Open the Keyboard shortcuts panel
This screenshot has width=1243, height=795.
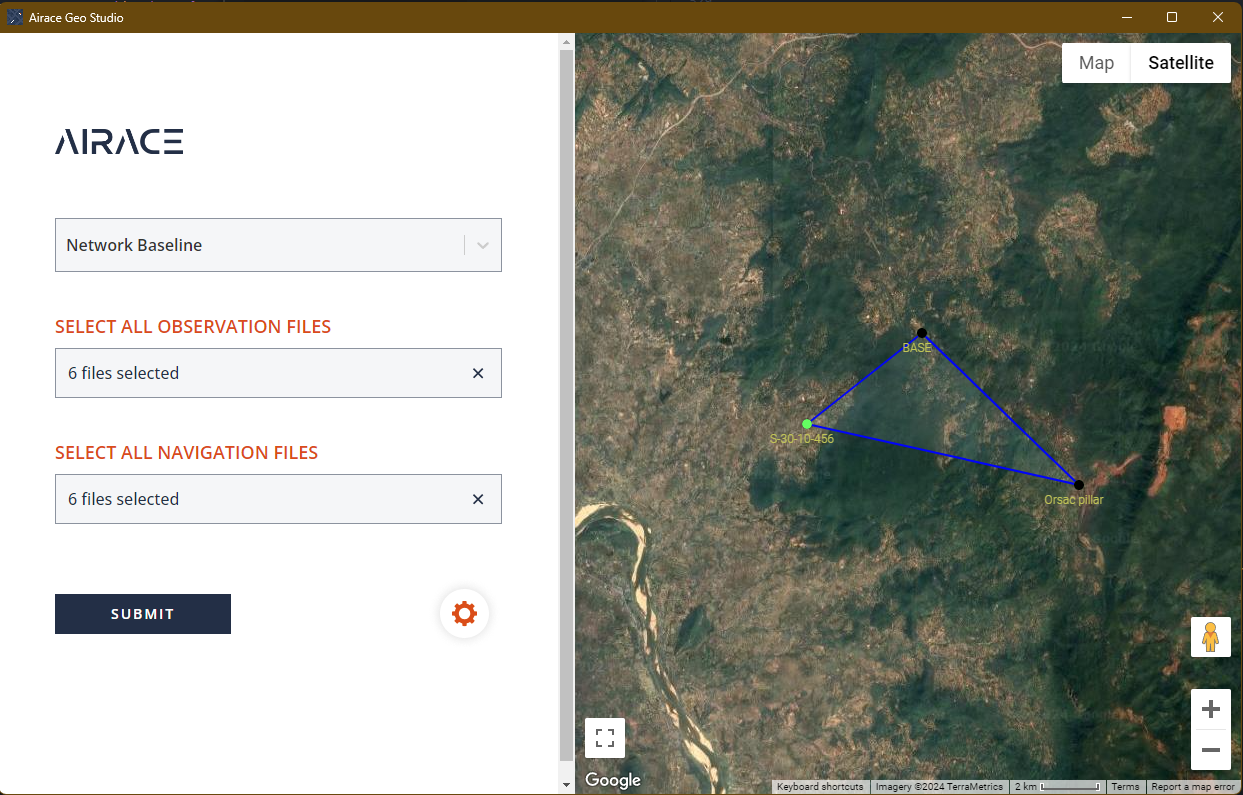tap(820, 787)
